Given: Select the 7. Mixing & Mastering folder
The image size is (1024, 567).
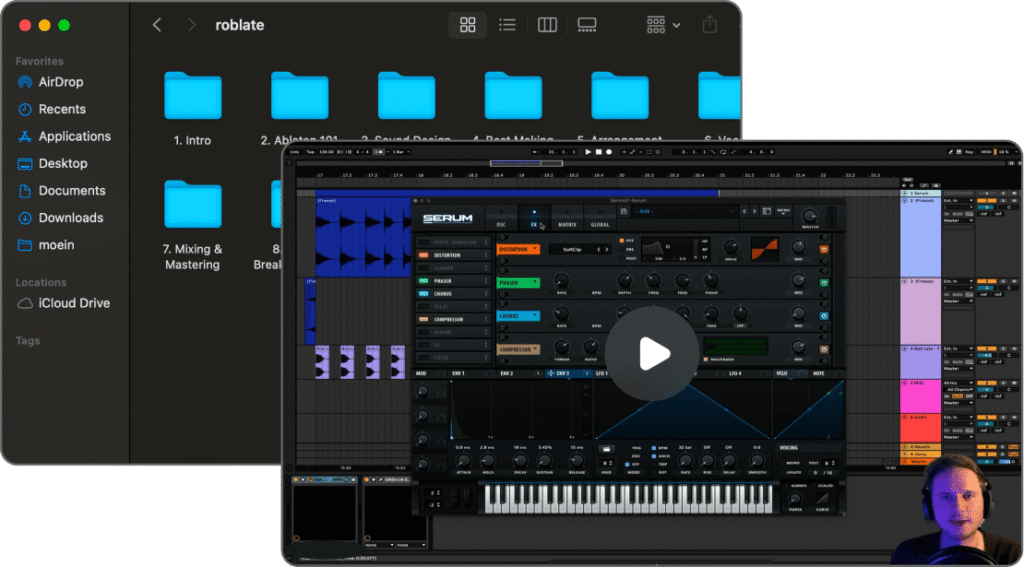Looking at the screenshot, I should (x=193, y=225).
